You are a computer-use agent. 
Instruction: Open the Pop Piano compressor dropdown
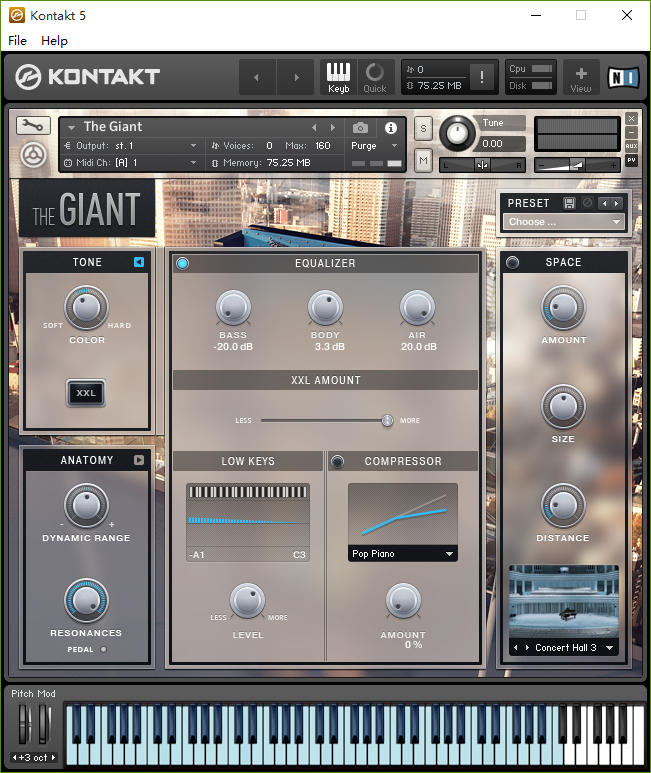403,554
